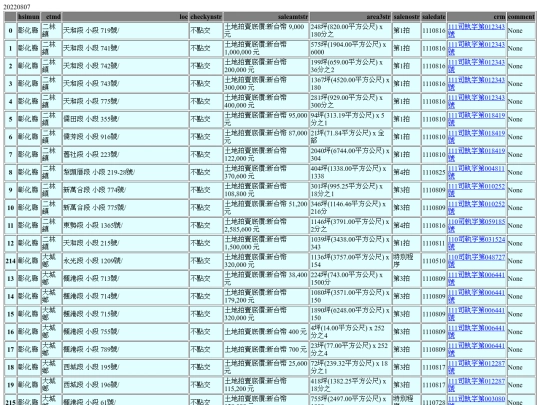This screenshot has height=405, width=540.
Task: Click the location cell ending 355號/
Action: point(125,119)
